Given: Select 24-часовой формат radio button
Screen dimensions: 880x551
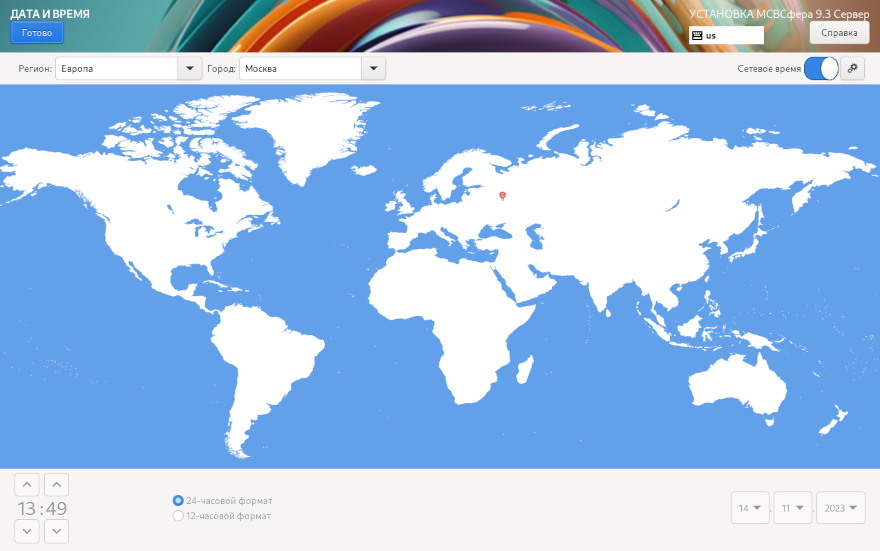Looking at the screenshot, I should coord(178,501).
